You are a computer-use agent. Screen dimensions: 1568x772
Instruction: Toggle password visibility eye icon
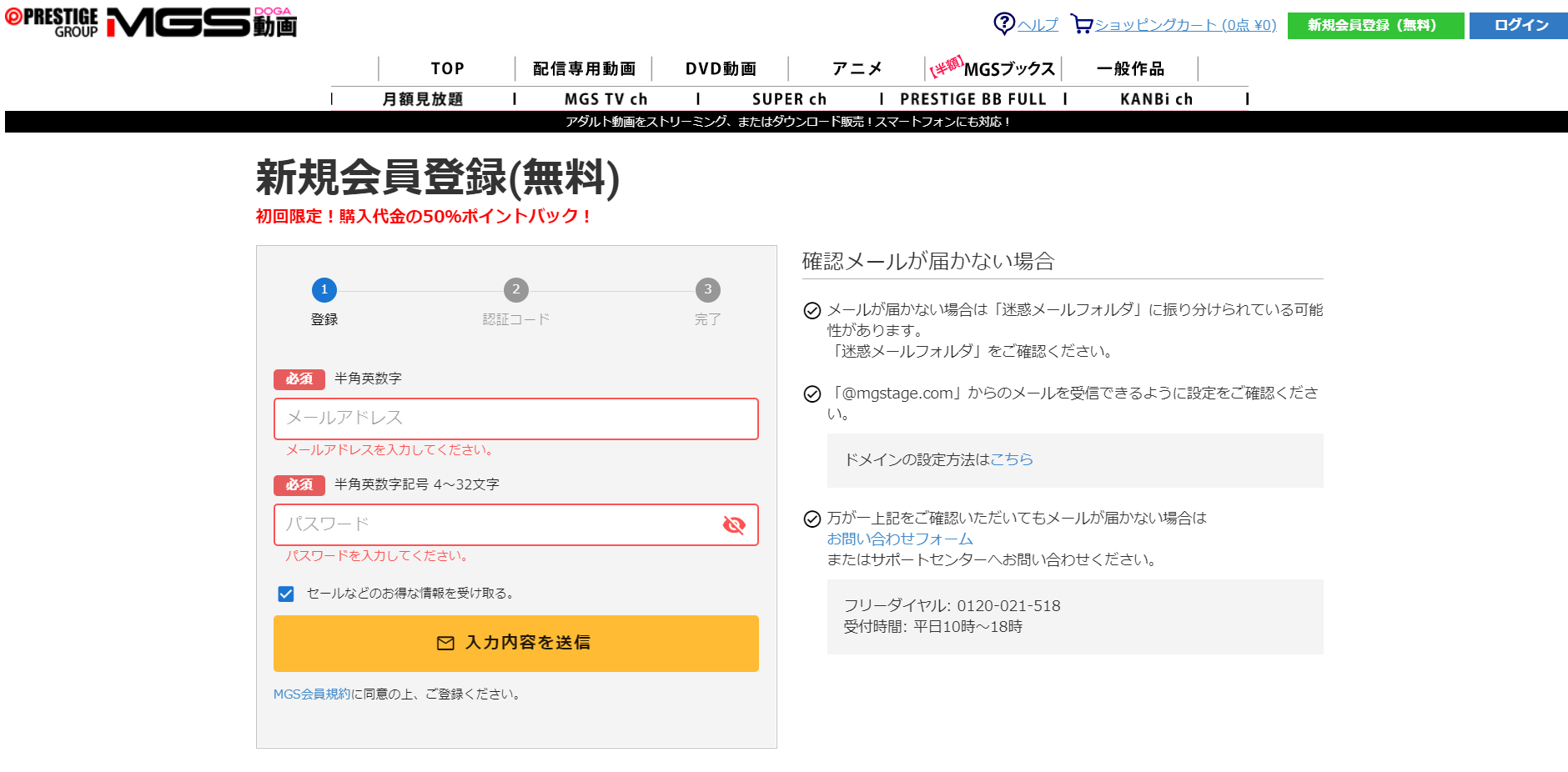coord(734,524)
